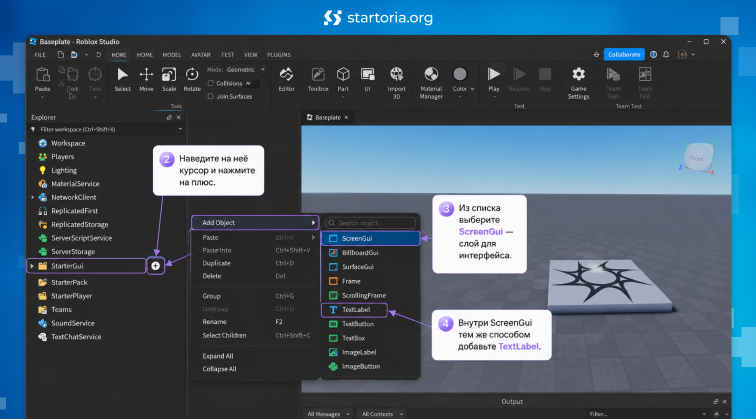756x419 pixels.
Task: Expand the StarterGui tree node
Action: [x=32, y=266]
